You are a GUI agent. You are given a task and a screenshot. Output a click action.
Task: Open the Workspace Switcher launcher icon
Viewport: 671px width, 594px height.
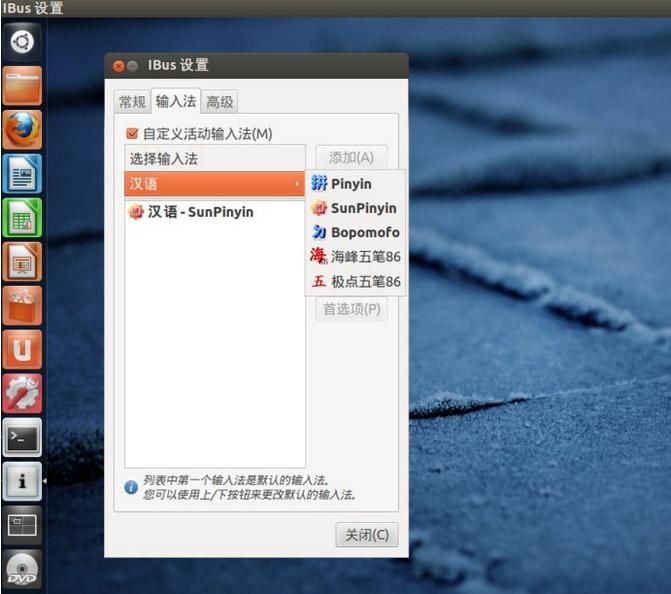[x=22, y=526]
